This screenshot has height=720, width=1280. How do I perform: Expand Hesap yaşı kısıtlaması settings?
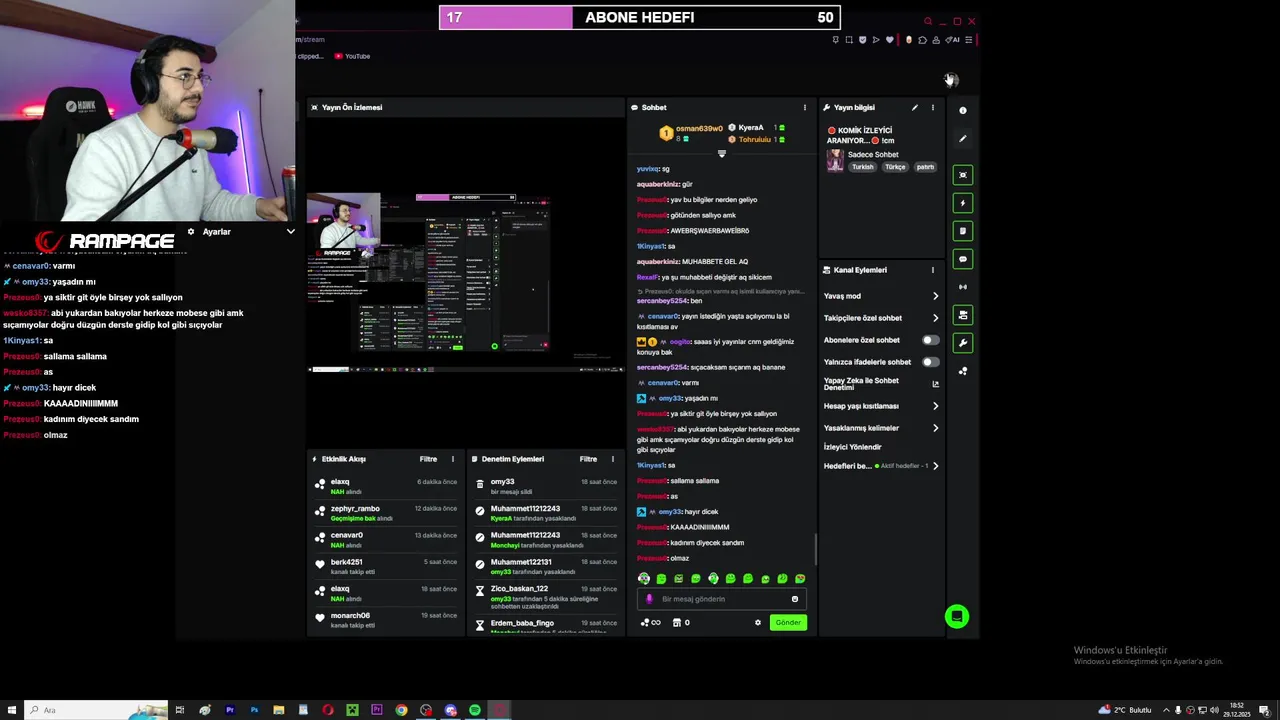pos(935,406)
